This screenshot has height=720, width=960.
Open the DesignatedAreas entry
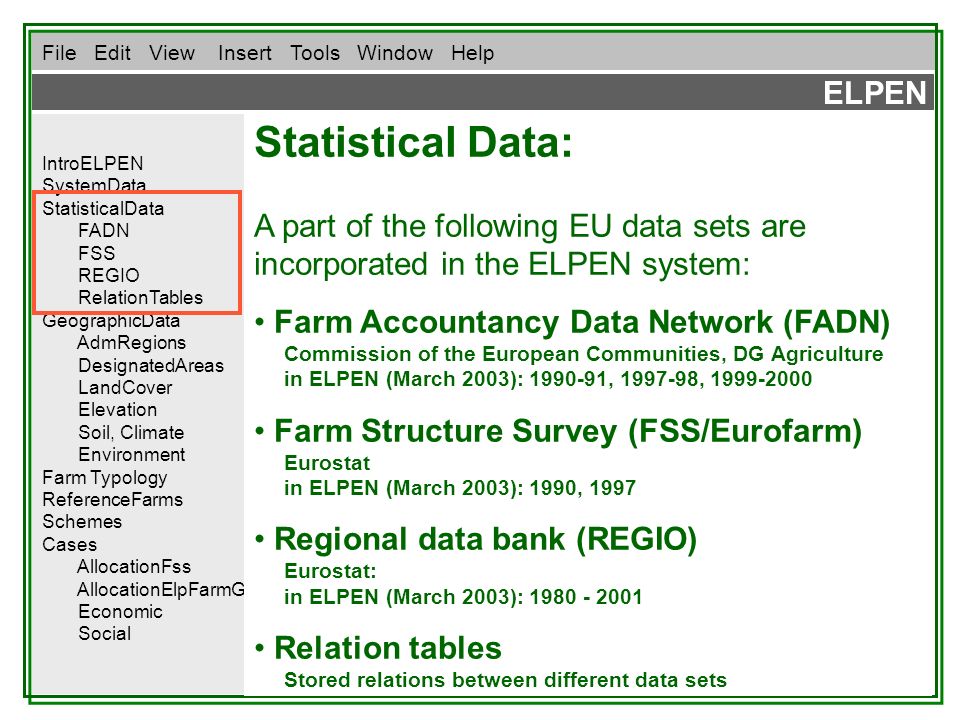[151, 366]
